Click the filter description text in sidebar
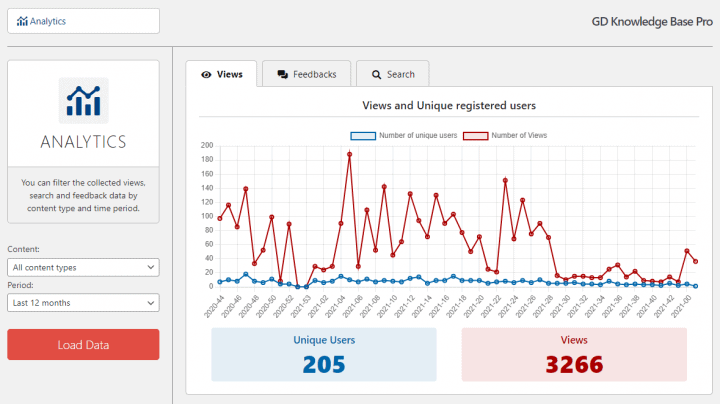This screenshot has height=404, width=720. [83, 196]
